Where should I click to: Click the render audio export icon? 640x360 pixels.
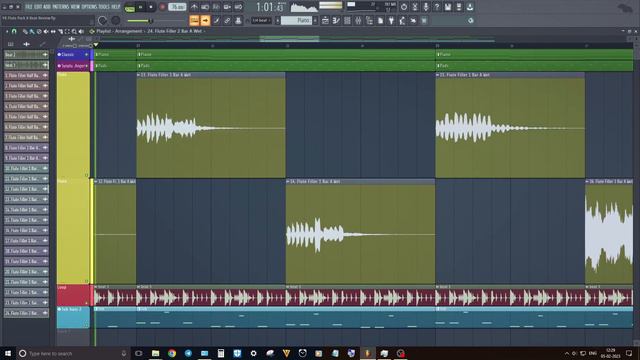point(459,7)
